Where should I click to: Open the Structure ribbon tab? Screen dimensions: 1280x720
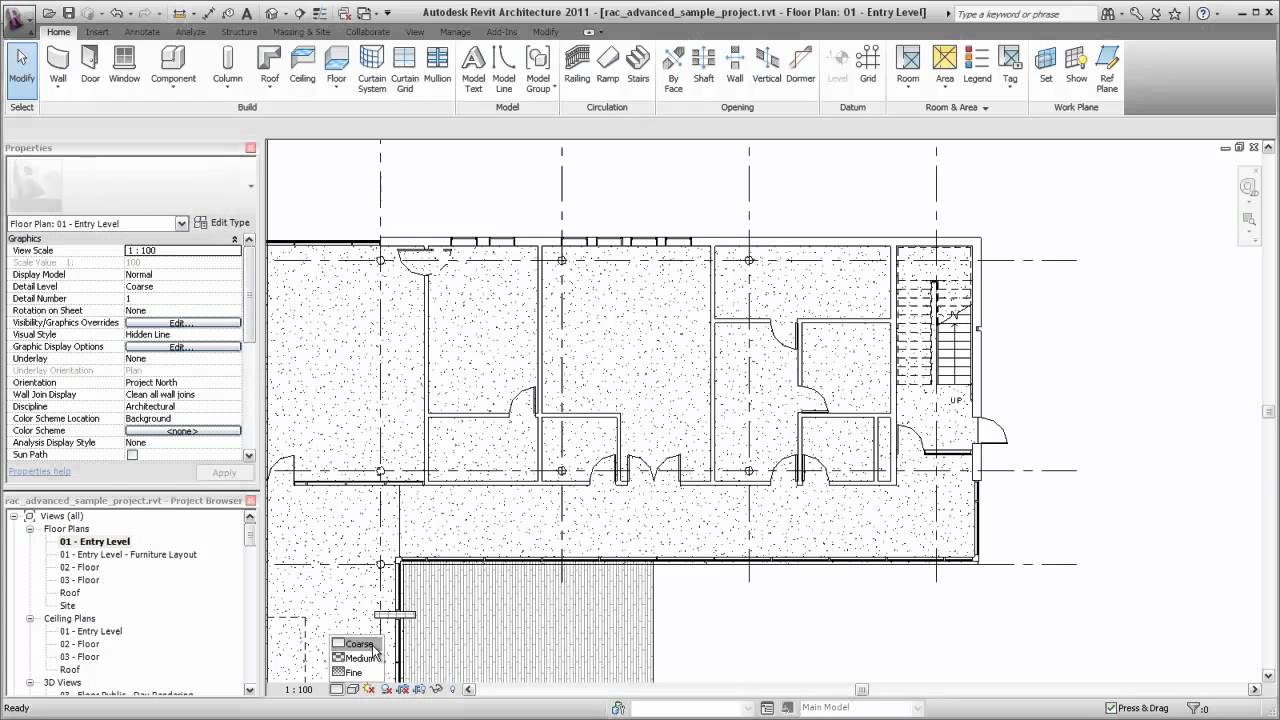pyautogui.click(x=239, y=32)
